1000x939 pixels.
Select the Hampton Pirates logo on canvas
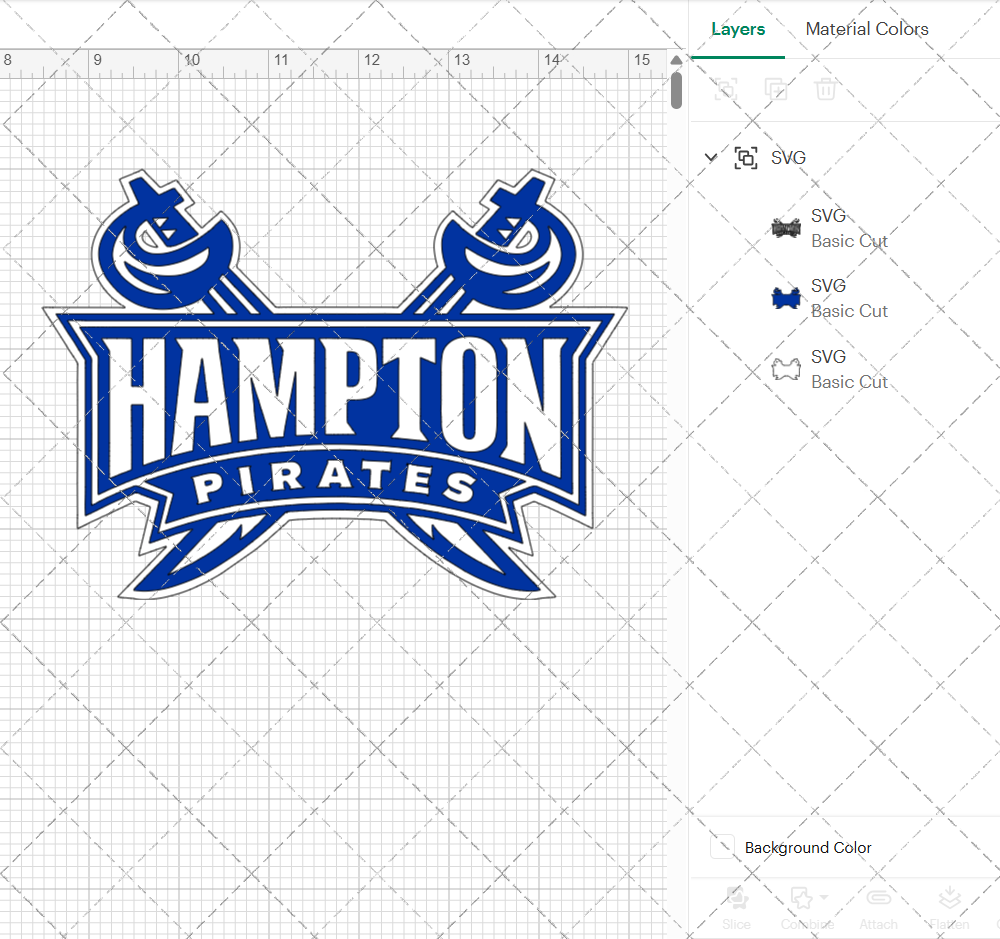point(335,385)
